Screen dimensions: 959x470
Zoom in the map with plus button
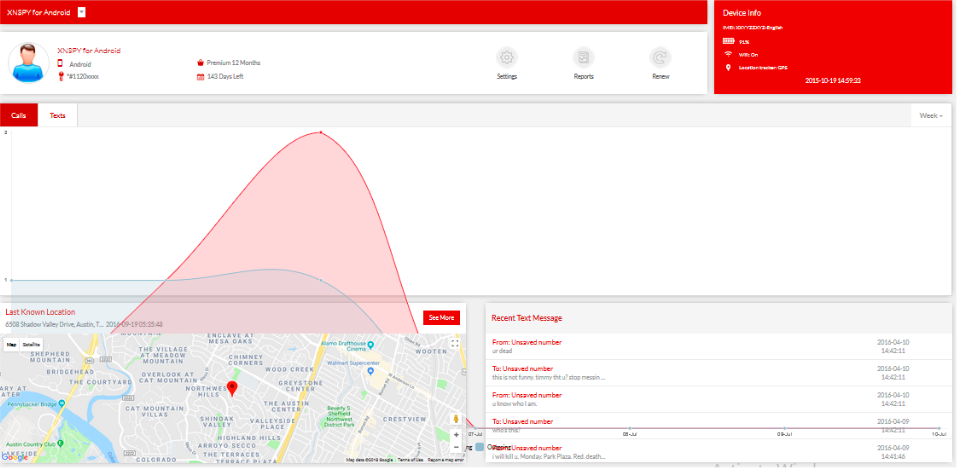(x=456, y=435)
